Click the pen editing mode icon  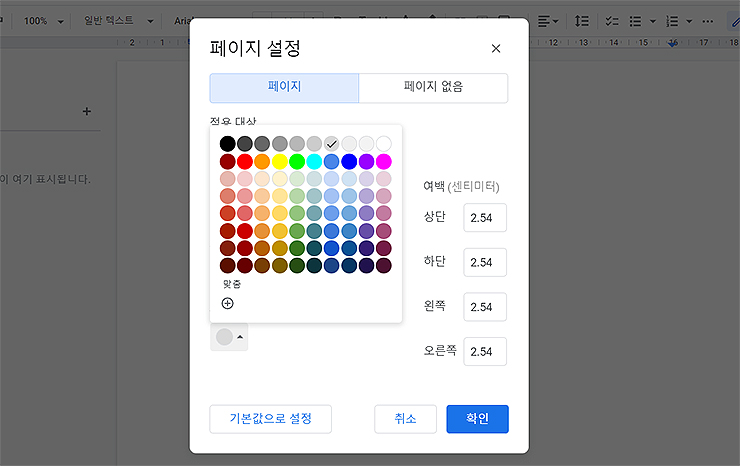pos(735,21)
